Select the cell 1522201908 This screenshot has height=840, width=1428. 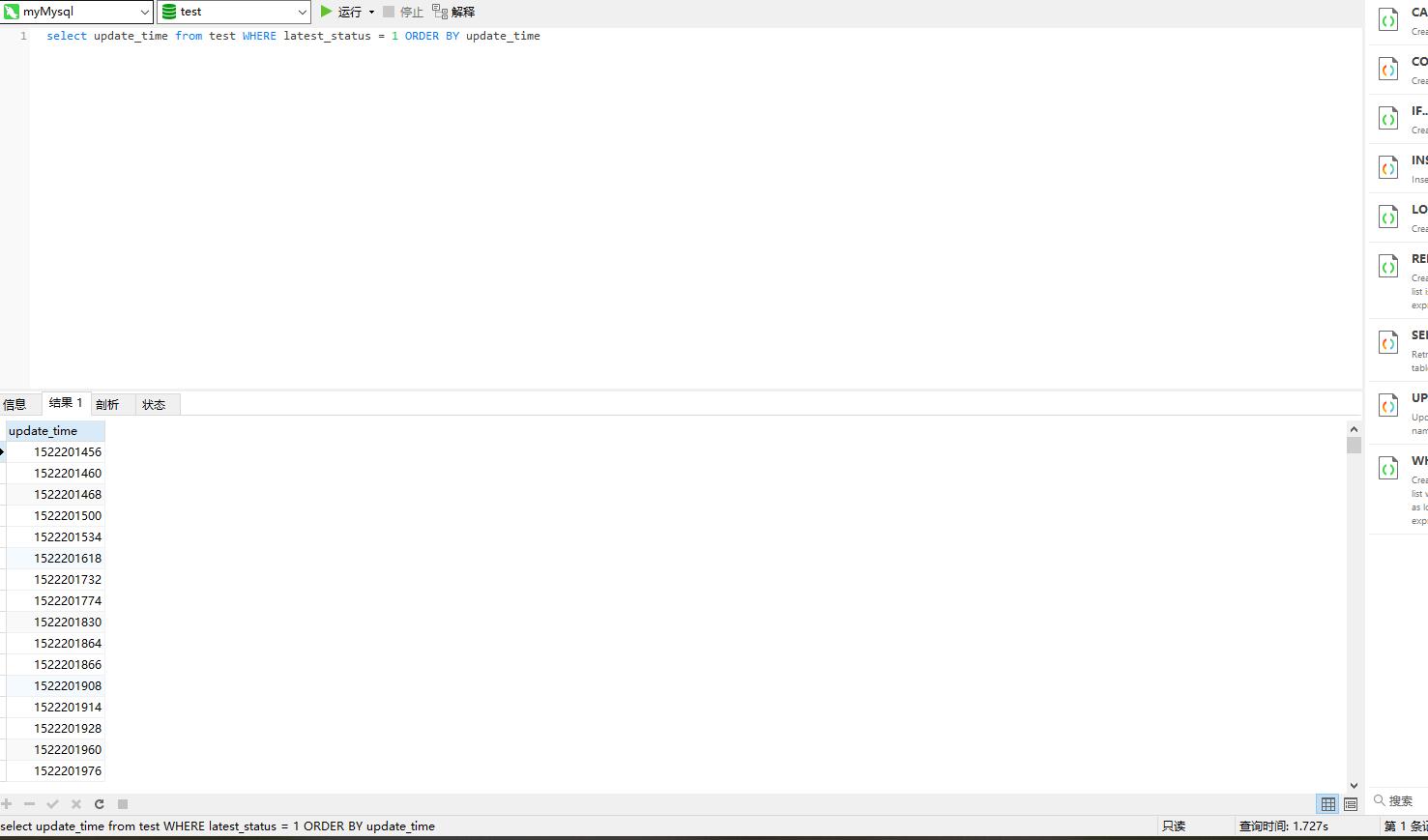pyautogui.click(x=55, y=686)
